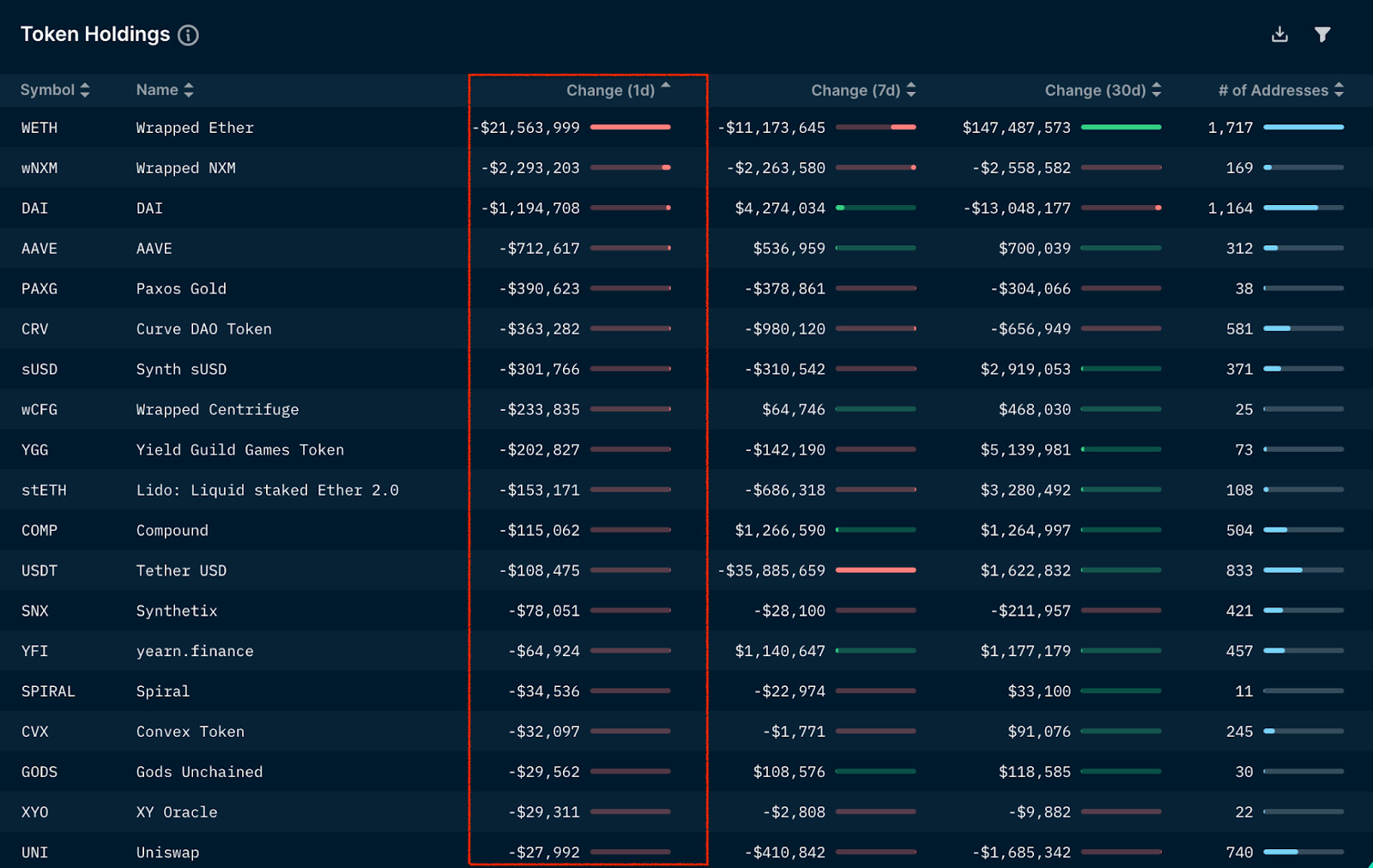Click the Gods Unchained name
This screenshot has height=868, width=1373.
click(x=199, y=772)
